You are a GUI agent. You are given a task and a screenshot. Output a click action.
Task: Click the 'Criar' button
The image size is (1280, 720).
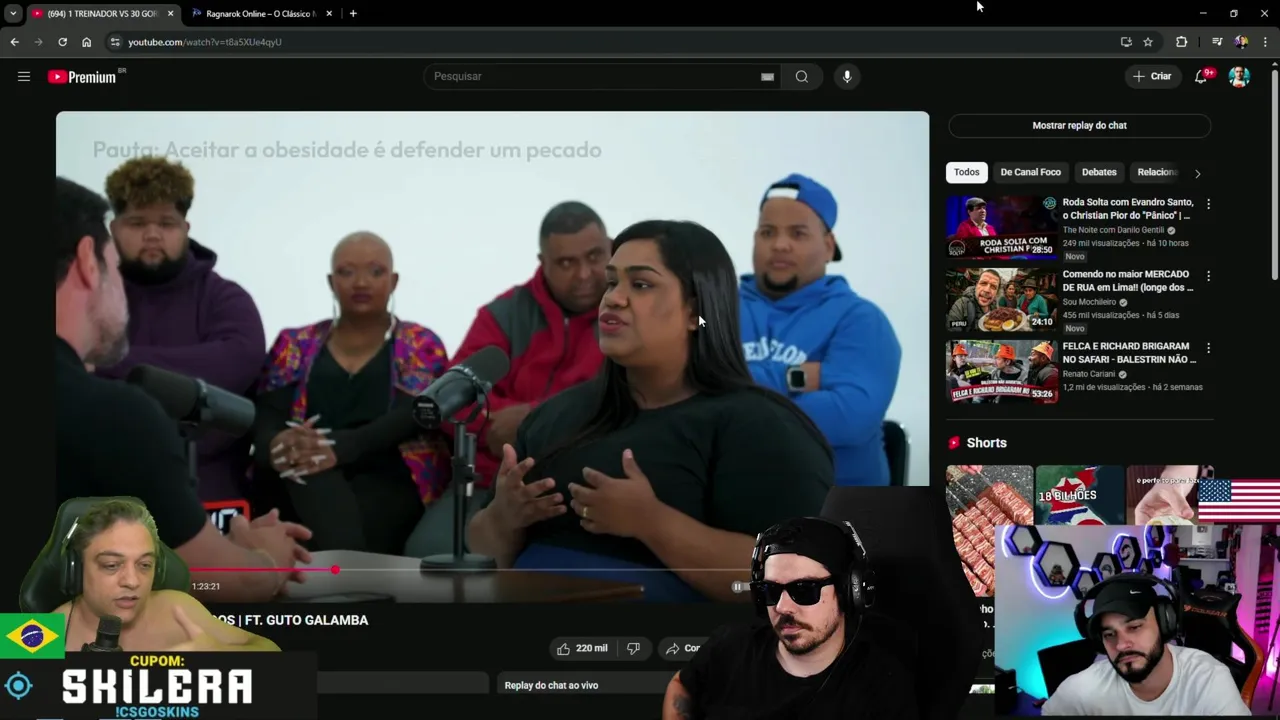tap(1152, 76)
